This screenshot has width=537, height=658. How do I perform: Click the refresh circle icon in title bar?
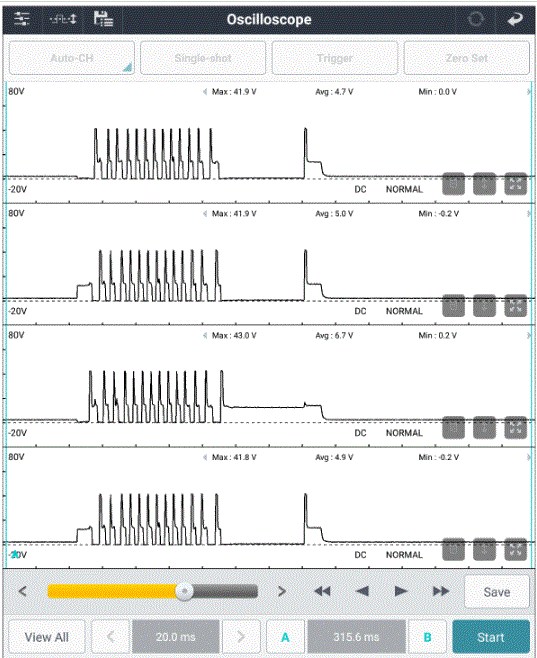476,19
